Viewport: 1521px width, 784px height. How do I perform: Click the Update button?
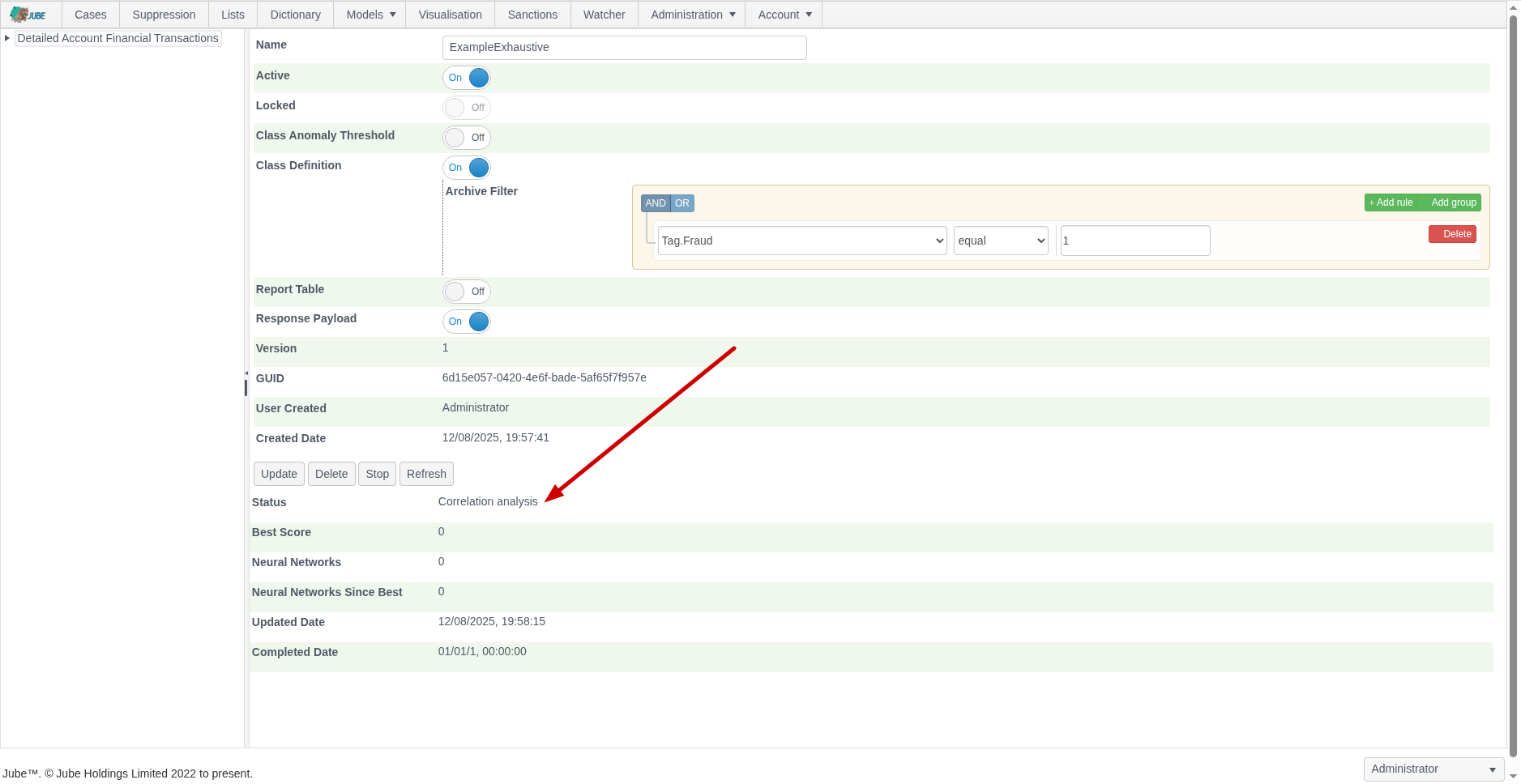pos(279,474)
